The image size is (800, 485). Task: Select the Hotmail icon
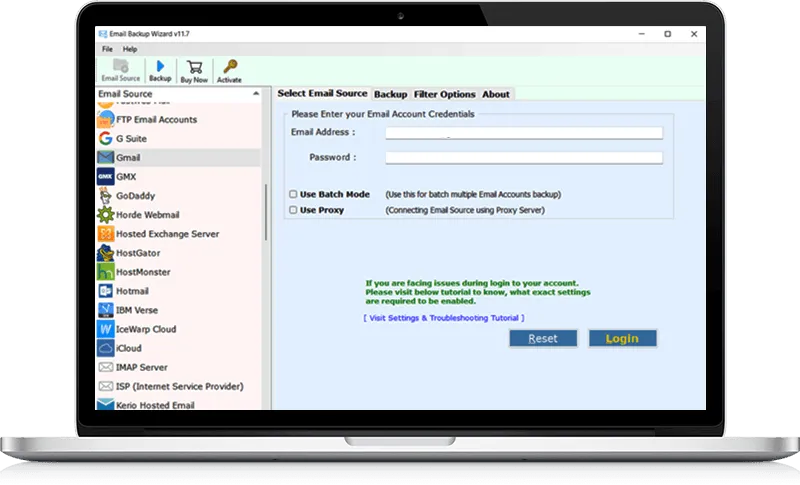pos(106,291)
